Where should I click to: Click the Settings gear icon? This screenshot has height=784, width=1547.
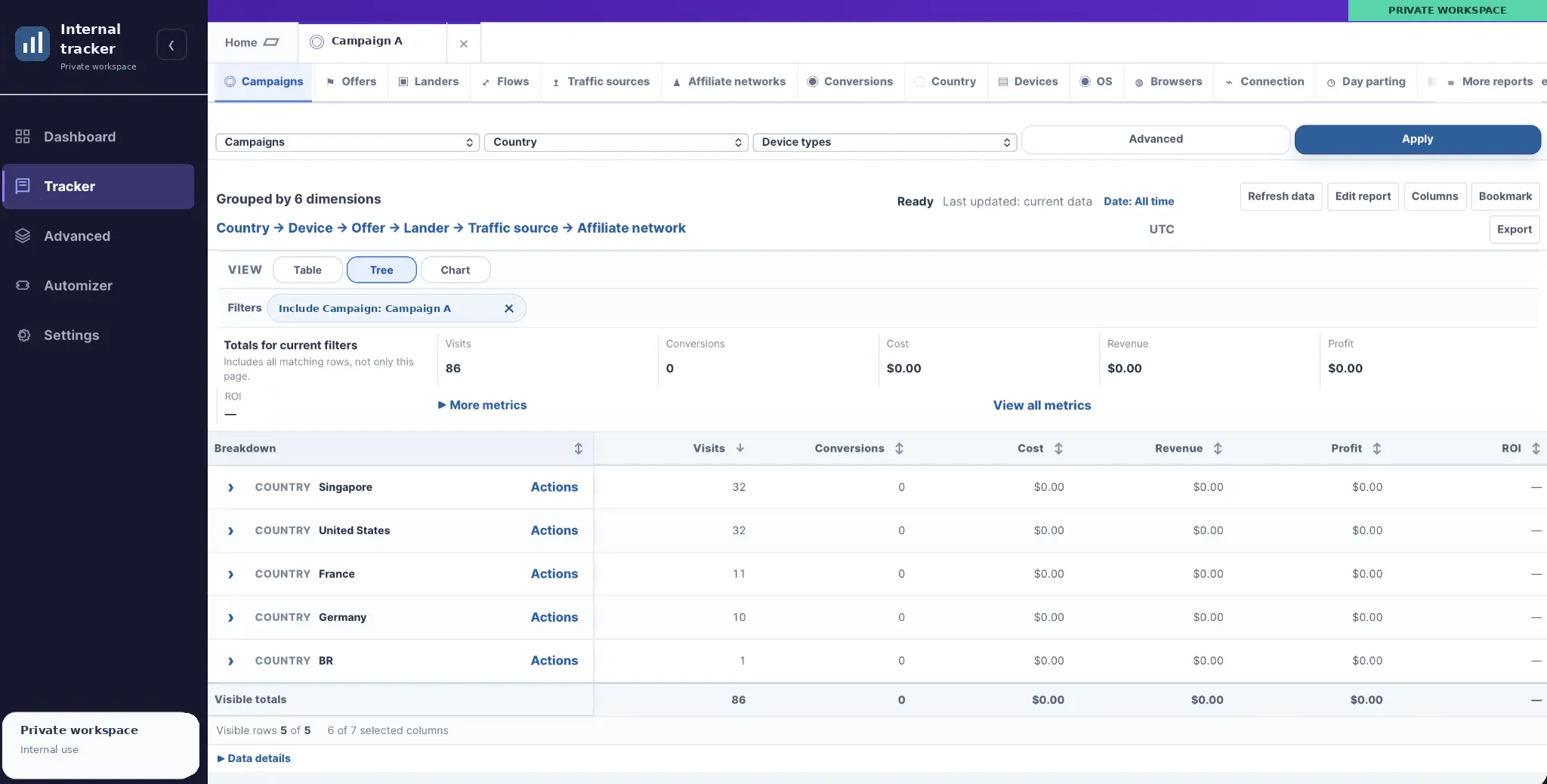point(23,335)
